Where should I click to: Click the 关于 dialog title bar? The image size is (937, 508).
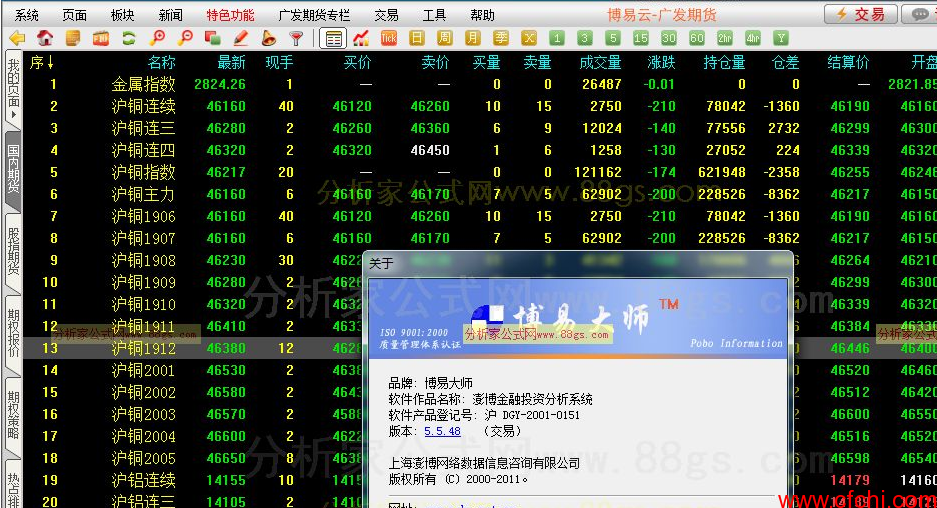click(578, 264)
